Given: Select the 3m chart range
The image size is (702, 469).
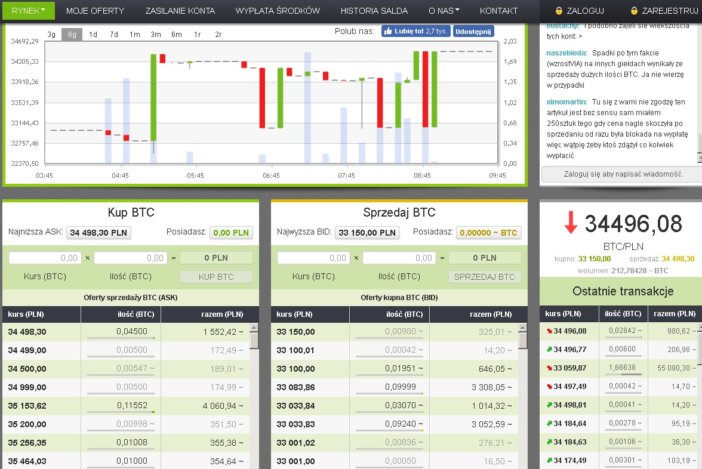Looking at the screenshot, I should click(156, 34).
